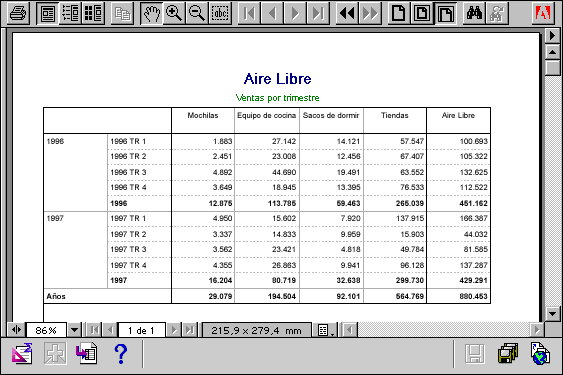563x375 pixels.
Task: Select the Zoom Out magnifier tool
Action: (197, 14)
